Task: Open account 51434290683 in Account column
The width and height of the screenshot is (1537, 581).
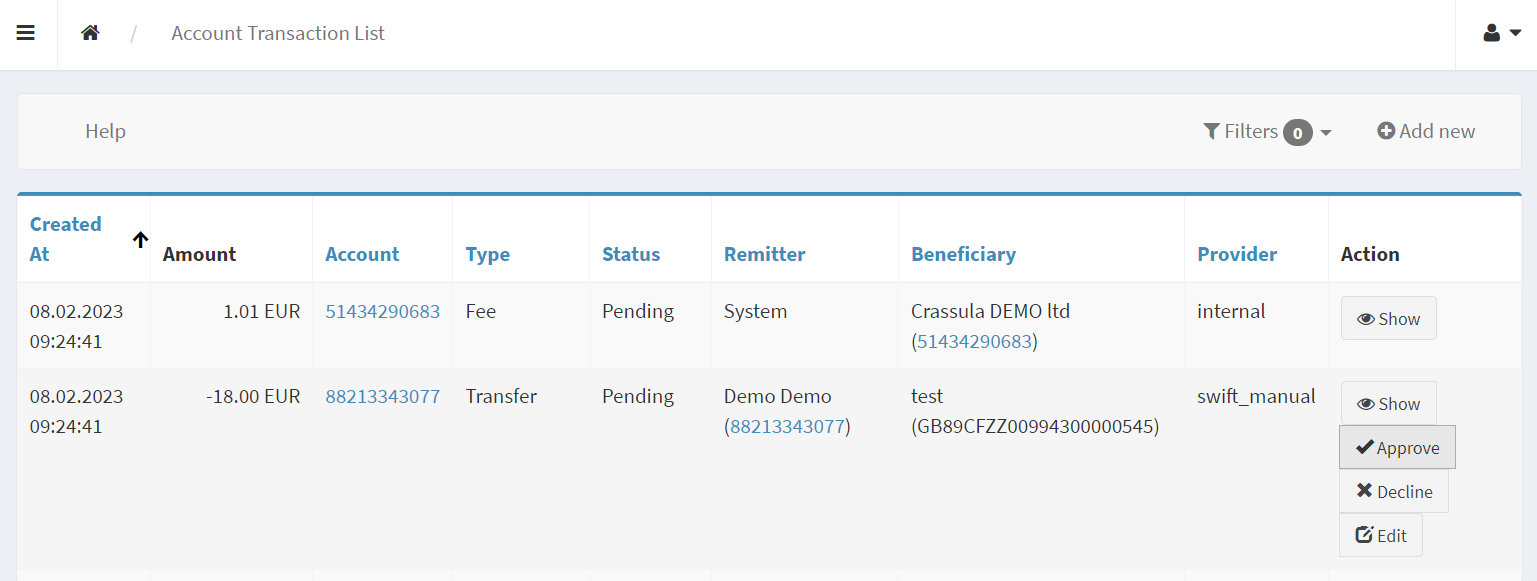Action: [382, 311]
